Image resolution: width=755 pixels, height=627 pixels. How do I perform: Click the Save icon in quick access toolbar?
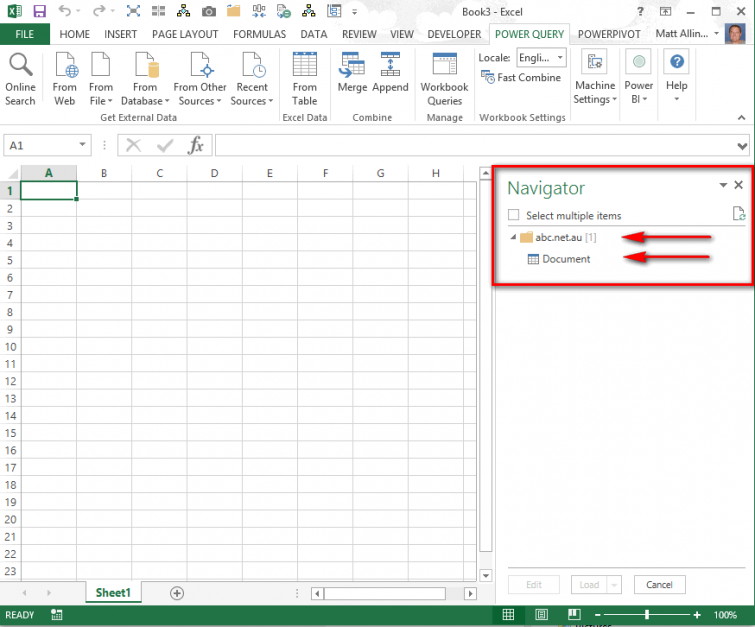coord(39,11)
